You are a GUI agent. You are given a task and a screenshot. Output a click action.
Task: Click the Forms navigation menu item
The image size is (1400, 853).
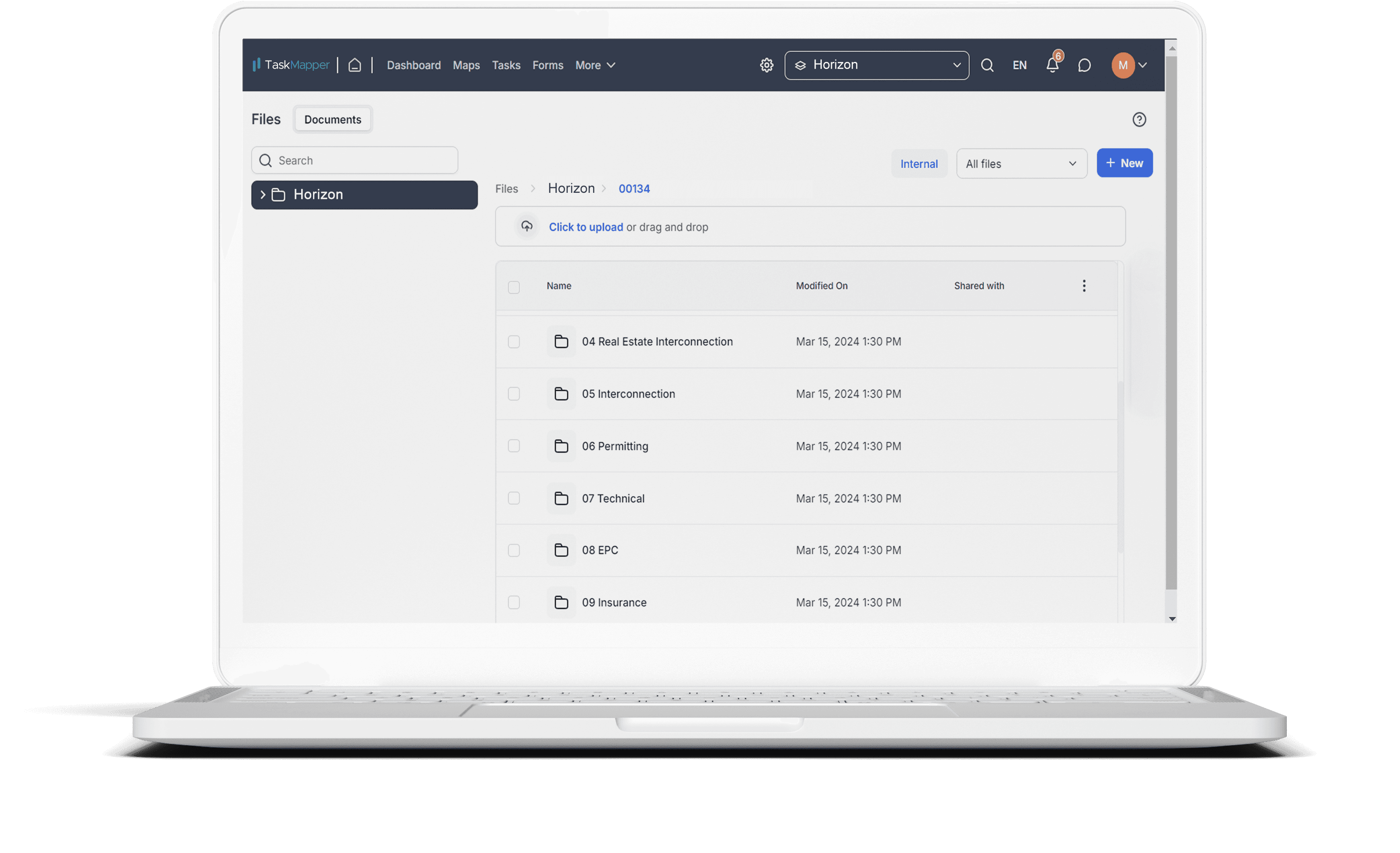click(548, 65)
